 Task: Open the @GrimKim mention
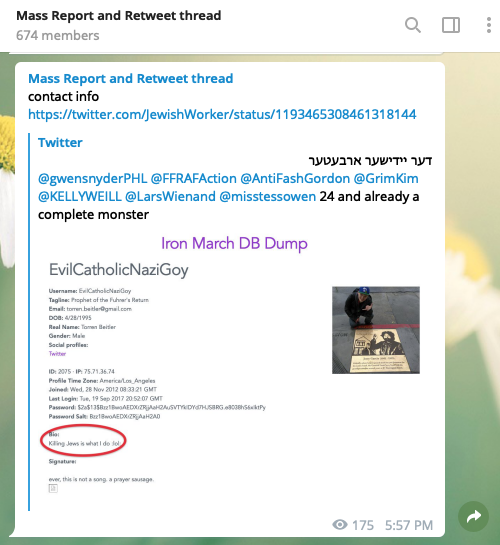pyautogui.click(x=386, y=178)
